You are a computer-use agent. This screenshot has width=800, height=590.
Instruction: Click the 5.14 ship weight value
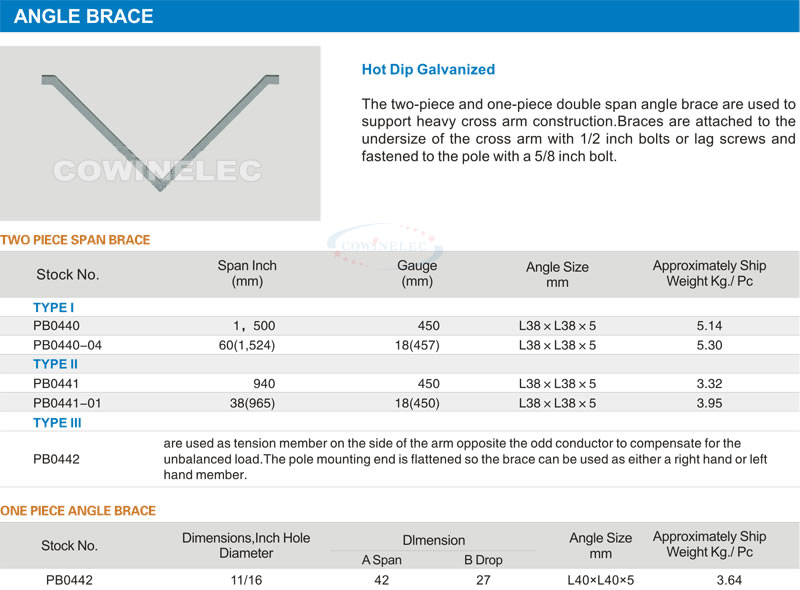tap(709, 326)
